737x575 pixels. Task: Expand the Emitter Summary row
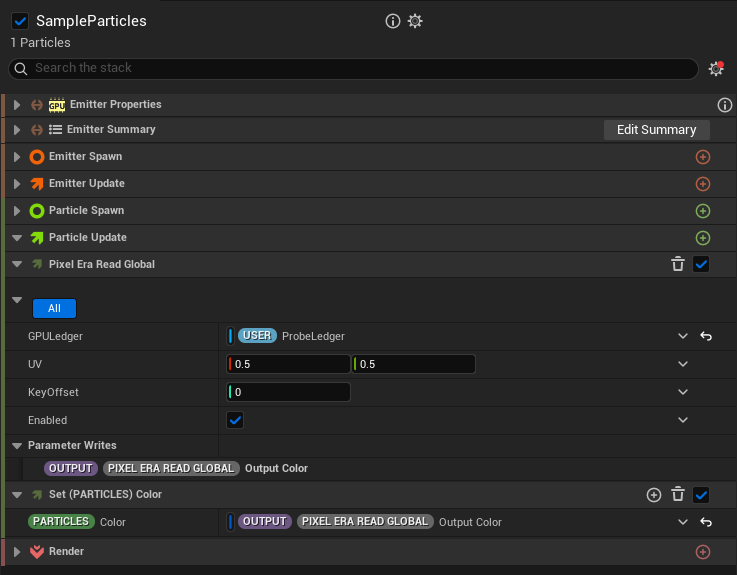point(17,130)
